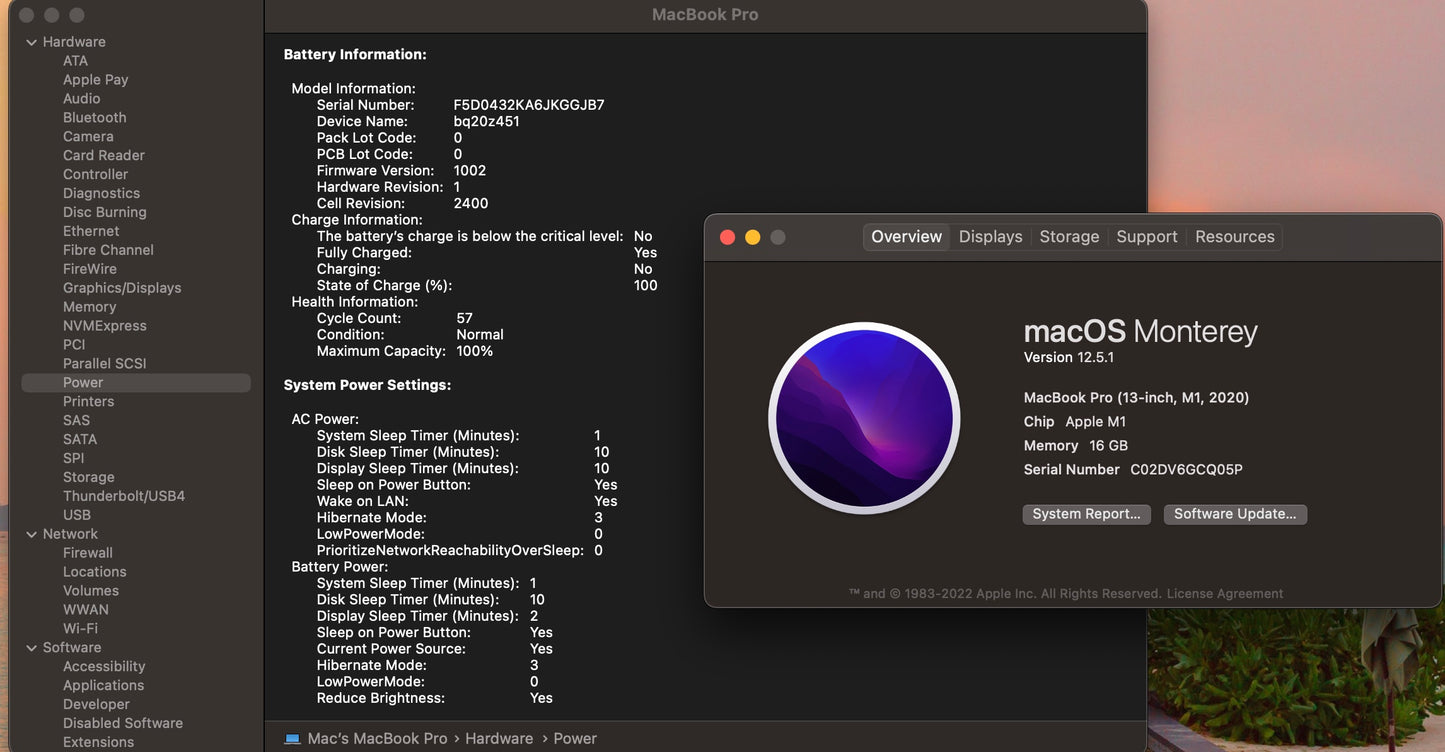Minimize the About This Mac window
The width and height of the screenshot is (1445, 752).
pyautogui.click(x=753, y=237)
